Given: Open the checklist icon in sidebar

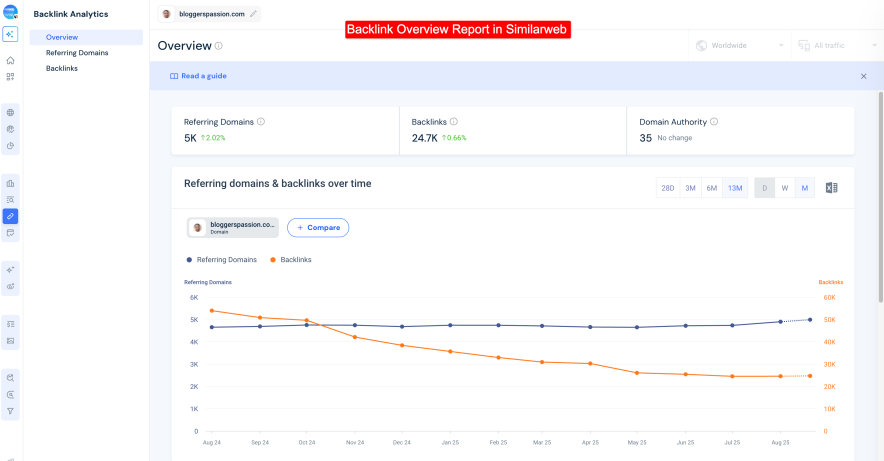Looking at the screenshot, I should [10, 324].
